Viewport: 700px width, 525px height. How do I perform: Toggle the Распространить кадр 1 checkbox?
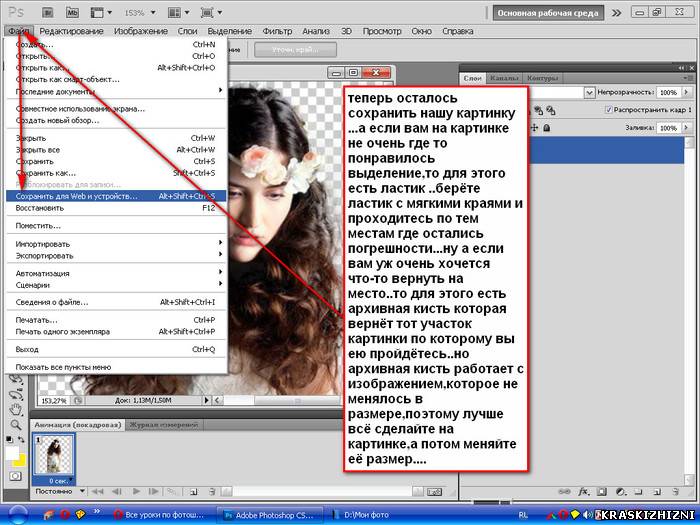[608, 110]
